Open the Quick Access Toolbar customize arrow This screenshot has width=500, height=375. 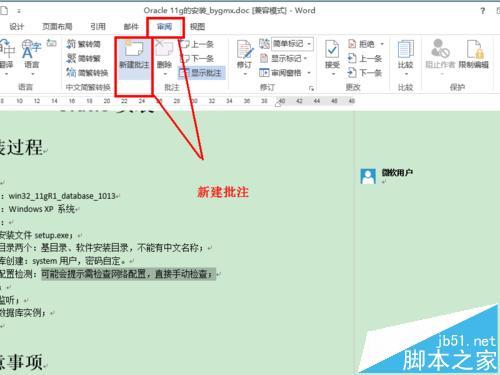(19, 11)
